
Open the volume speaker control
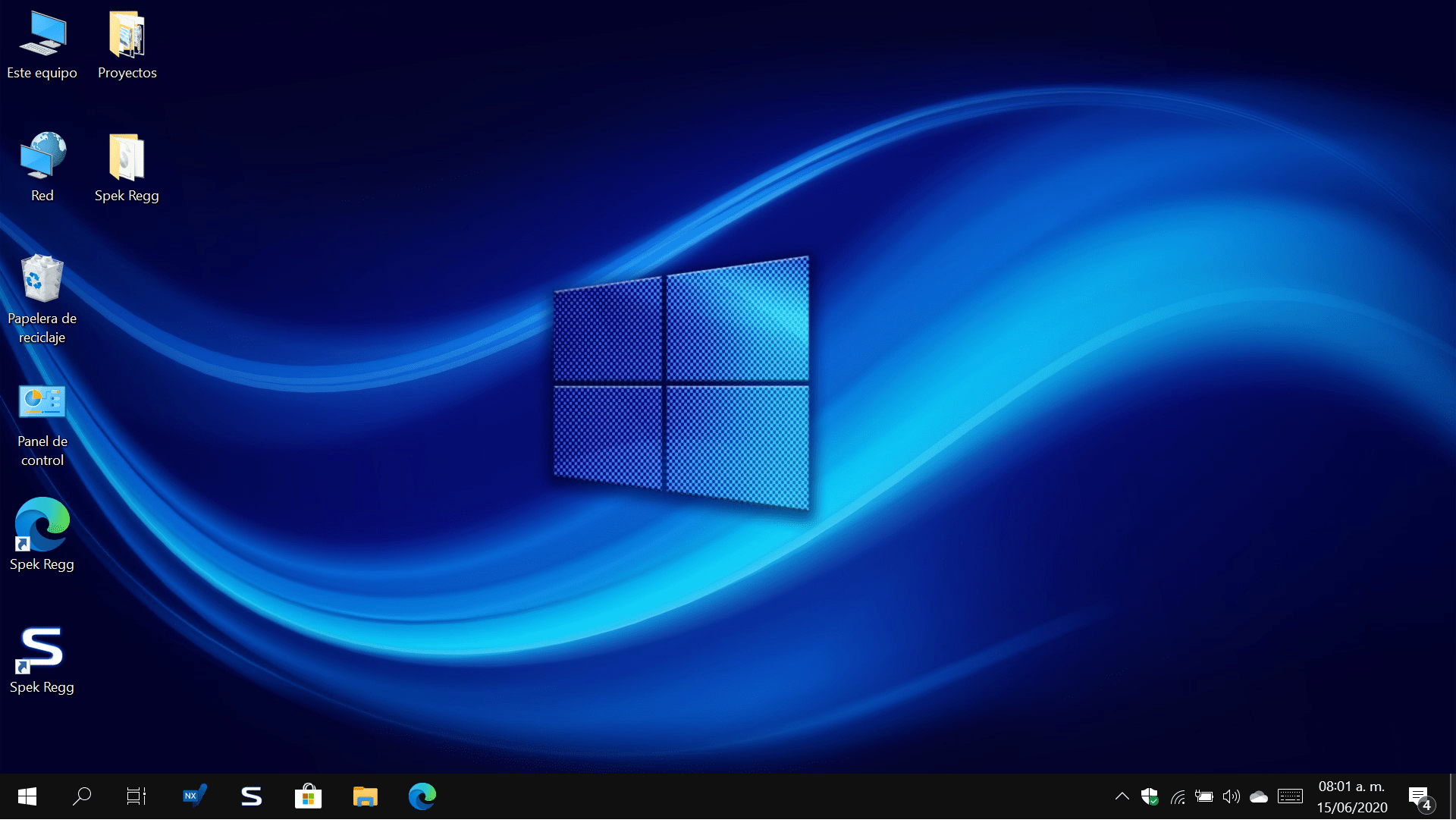click(1231, 796)
